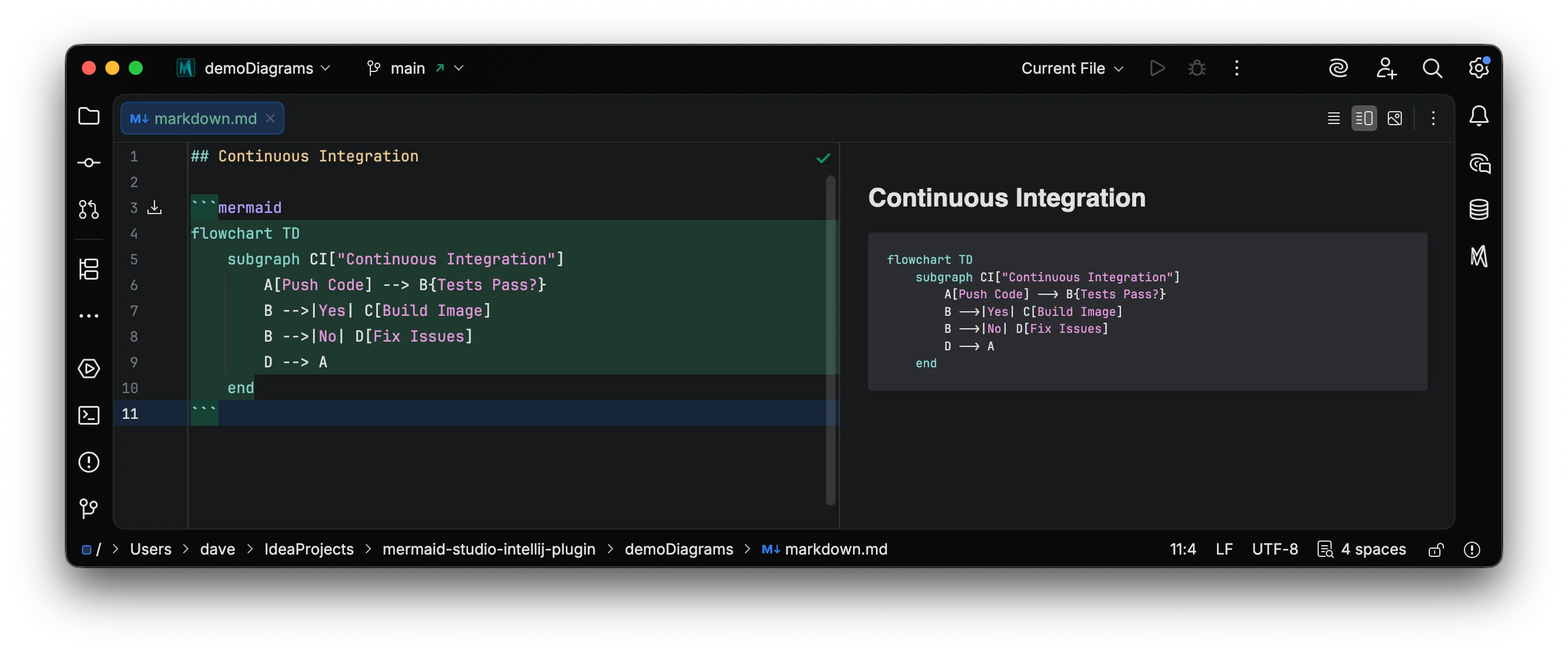This screenshot has width=1568, height=654.
Task: Open Search Everywhere with the magnifier icon
Action: tap(1433, 67)
